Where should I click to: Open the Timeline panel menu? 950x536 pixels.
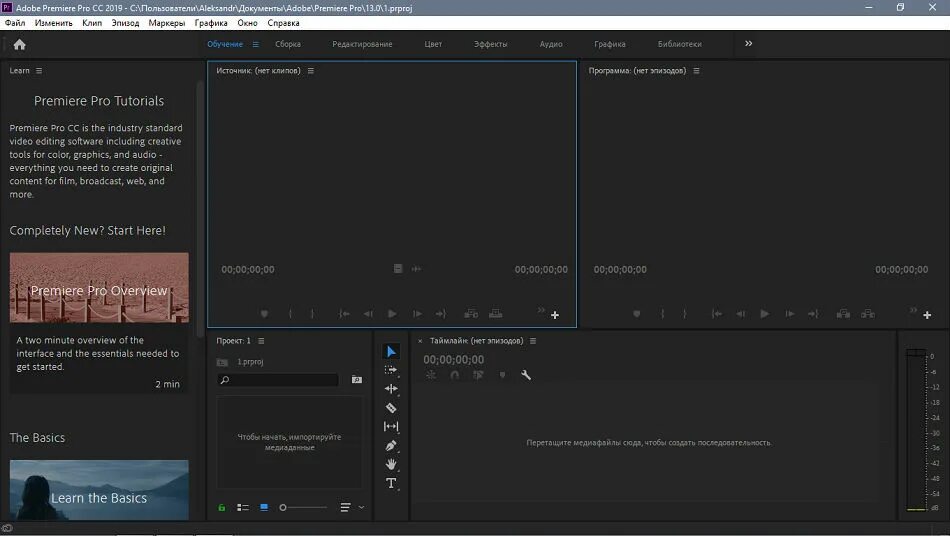[x=533, y=341]
